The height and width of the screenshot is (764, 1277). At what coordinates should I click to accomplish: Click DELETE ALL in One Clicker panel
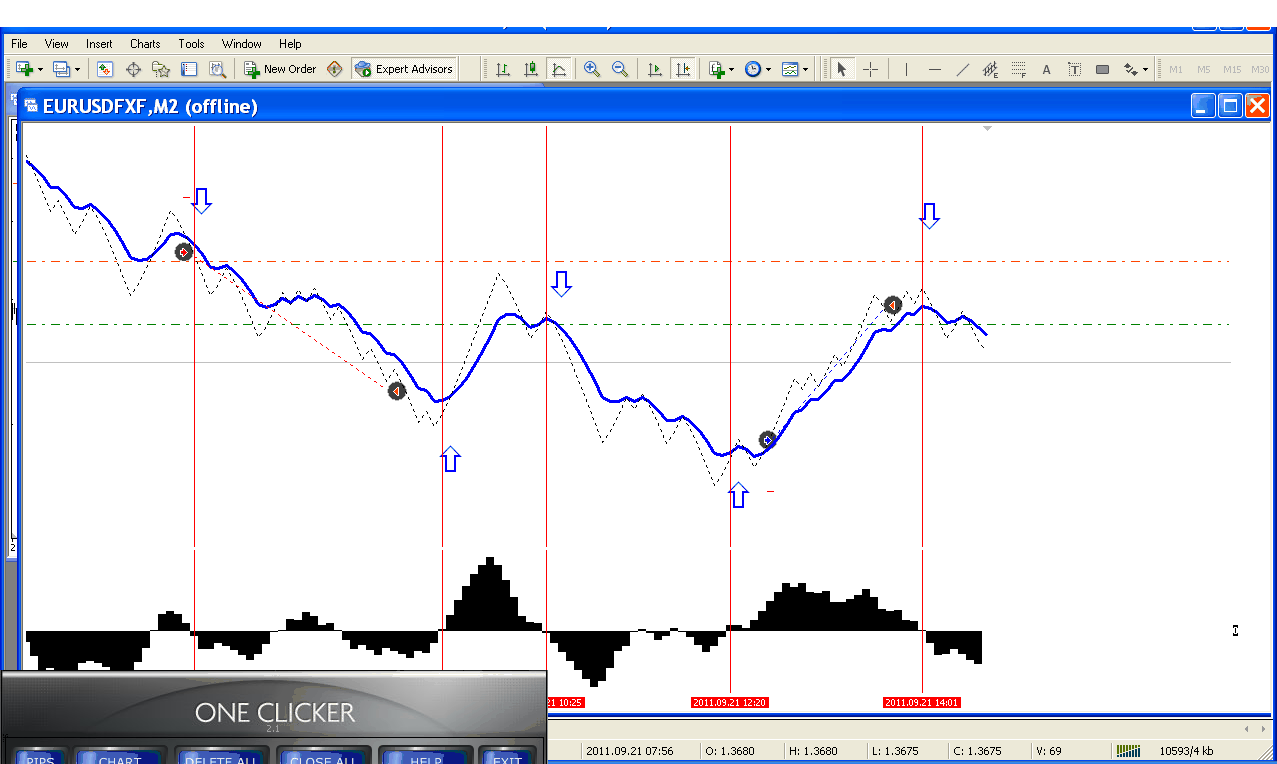(x=221, y=758)
